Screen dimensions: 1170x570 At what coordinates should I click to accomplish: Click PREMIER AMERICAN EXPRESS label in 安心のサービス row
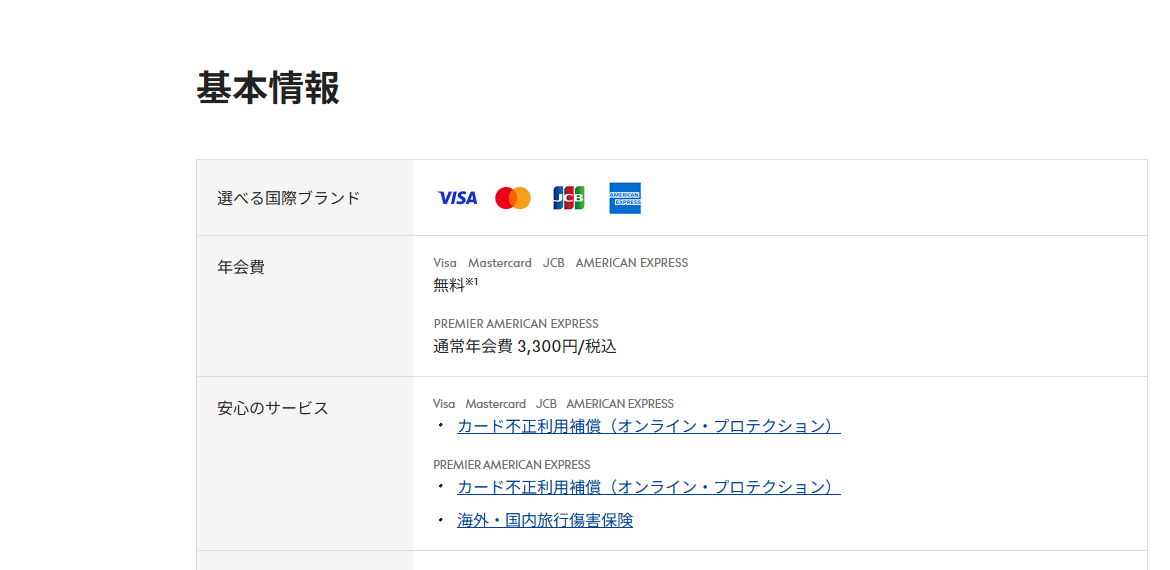pyautogui.click(x=512, y=465)
